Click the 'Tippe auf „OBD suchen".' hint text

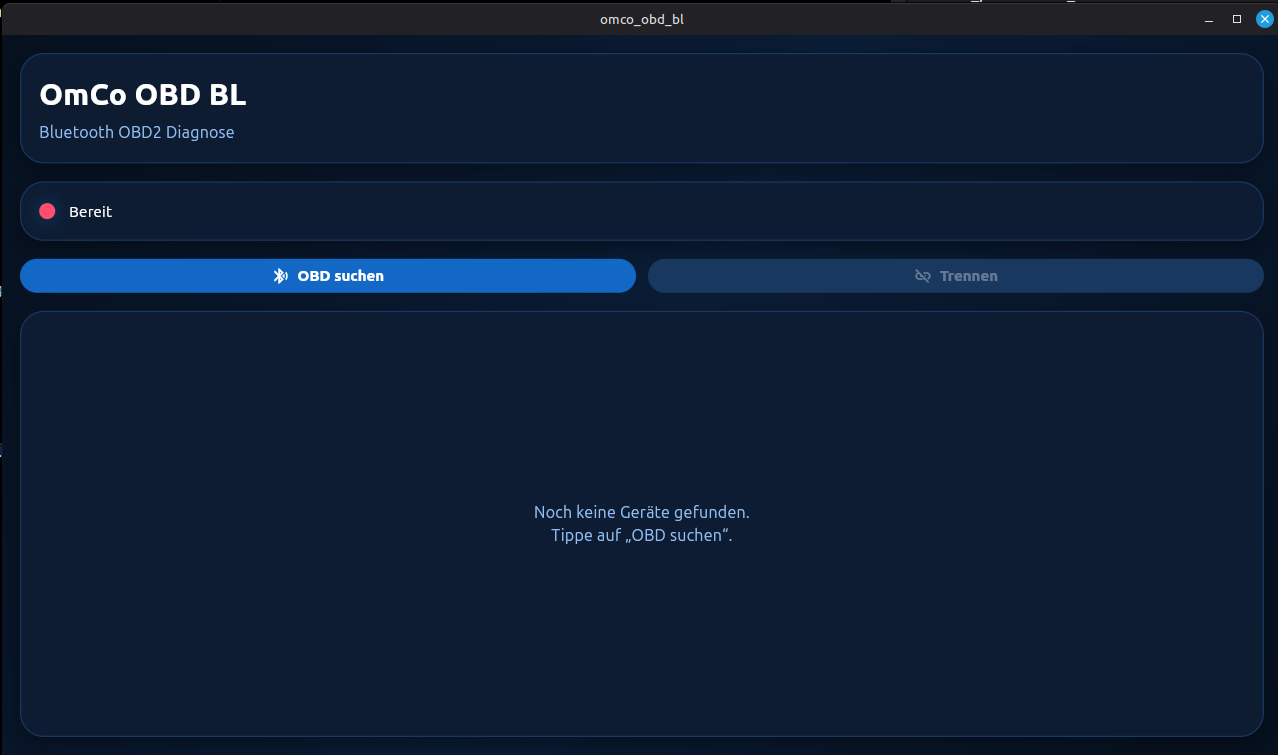tap(642, 535)
